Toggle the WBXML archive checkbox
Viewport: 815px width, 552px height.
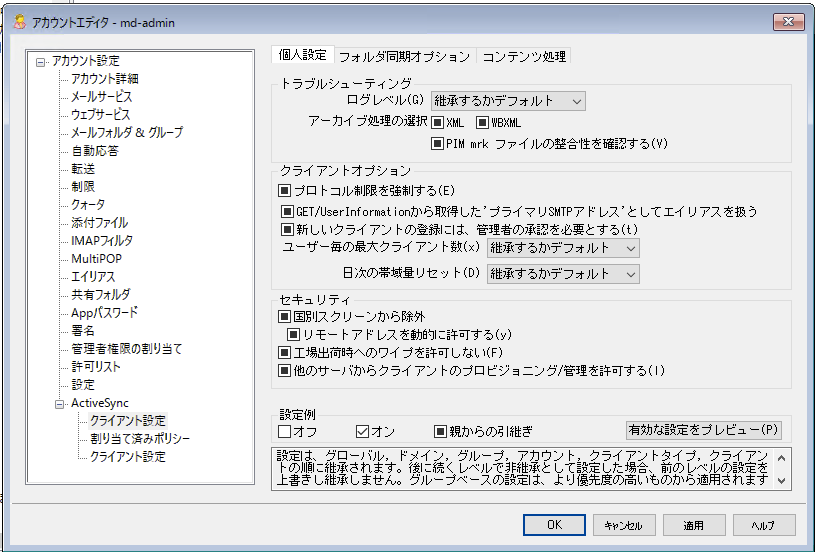pyautogui.click(x=482, y=123)
